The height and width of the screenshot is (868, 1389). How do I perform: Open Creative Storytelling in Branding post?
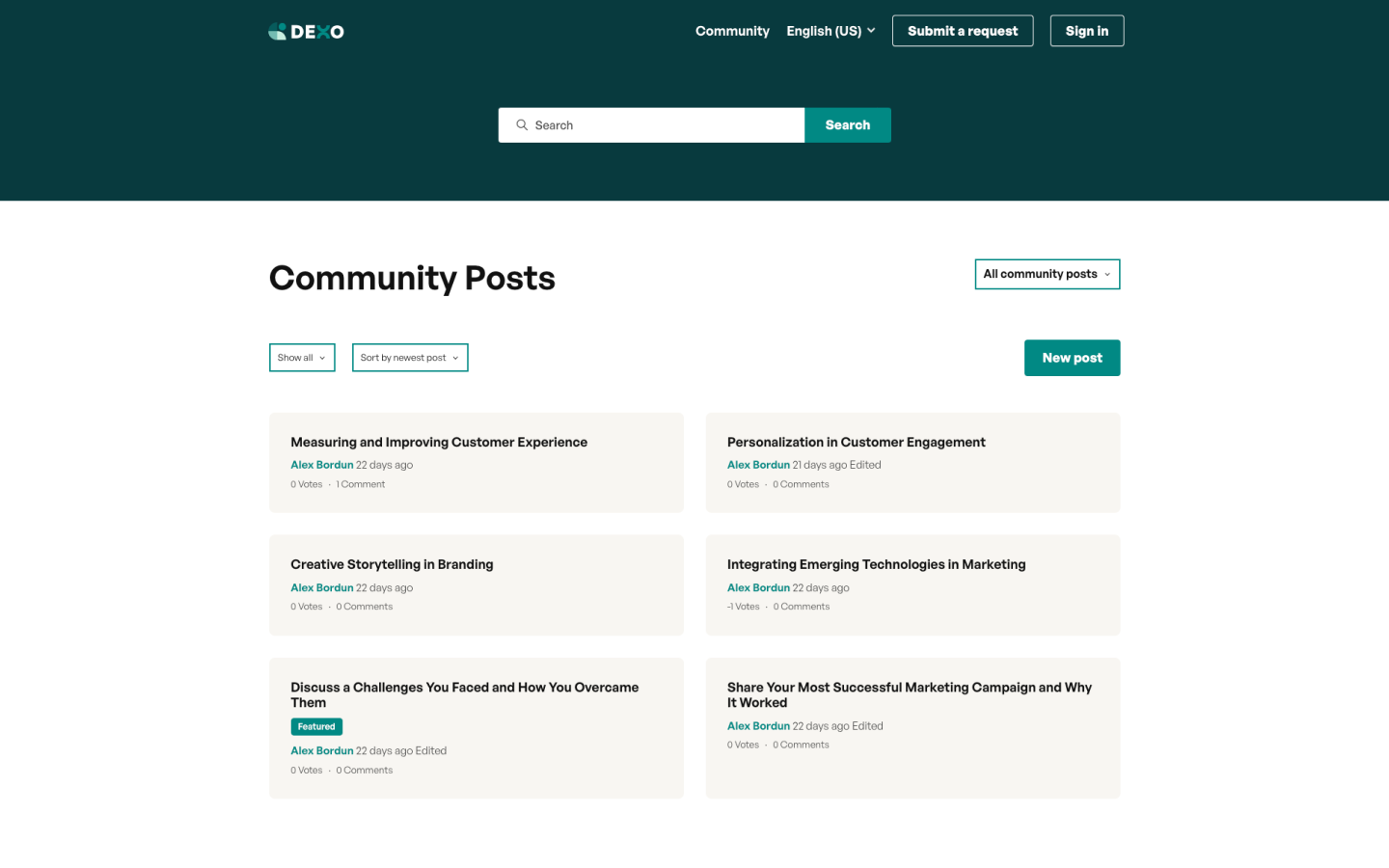point(392,565)
